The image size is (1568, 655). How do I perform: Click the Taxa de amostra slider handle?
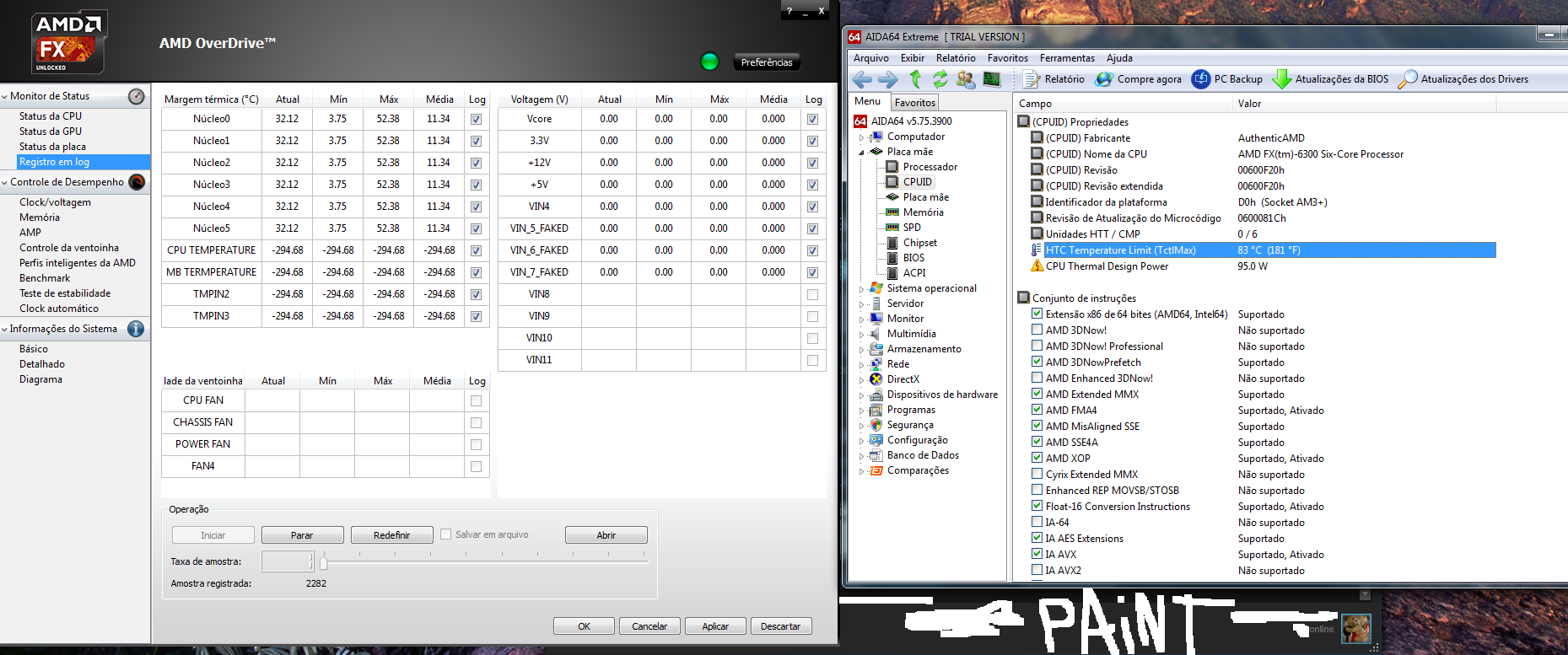point(323,561)
